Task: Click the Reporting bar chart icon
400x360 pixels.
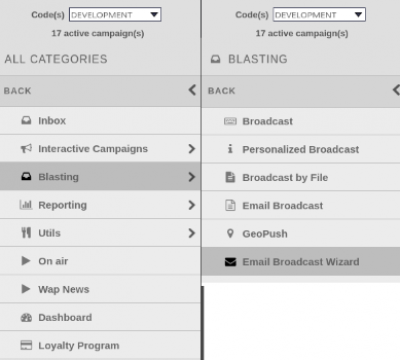Action: (x=26, y=205)
